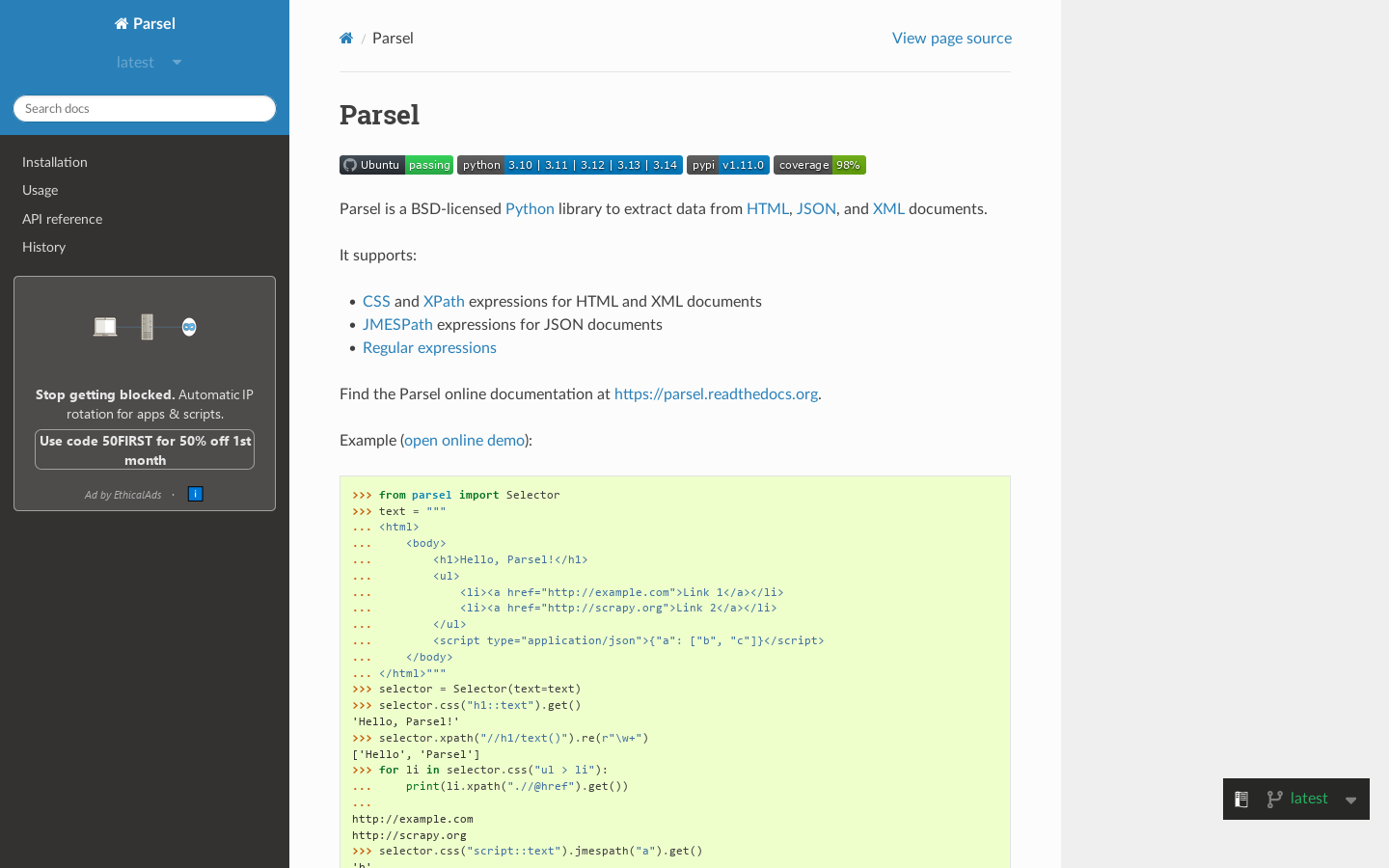
Task: Visit the parsel.readthedocs.org link
Action: (716, 393)
